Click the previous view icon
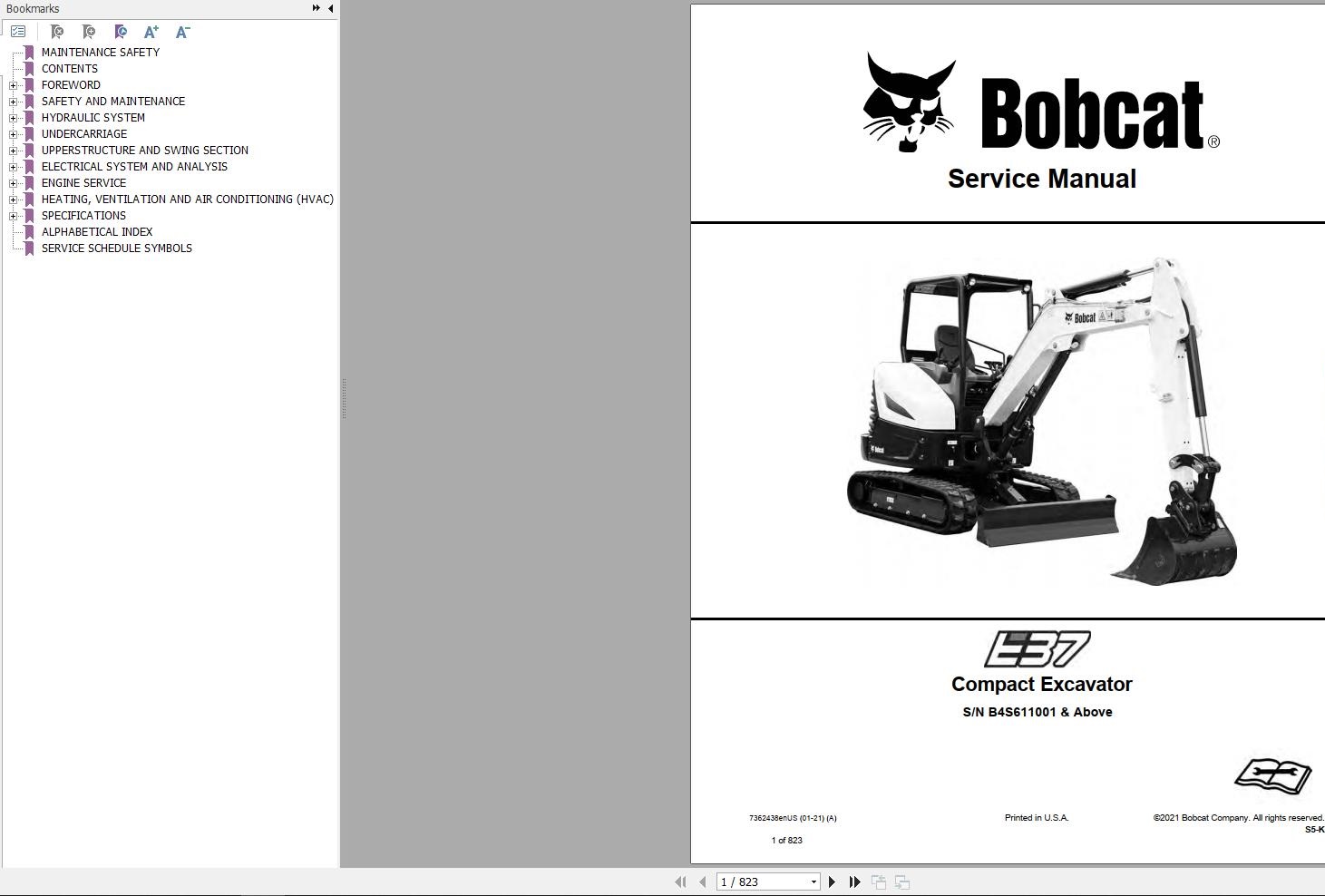The width and height of the screenshot is (1325, 896). point(878,881)
